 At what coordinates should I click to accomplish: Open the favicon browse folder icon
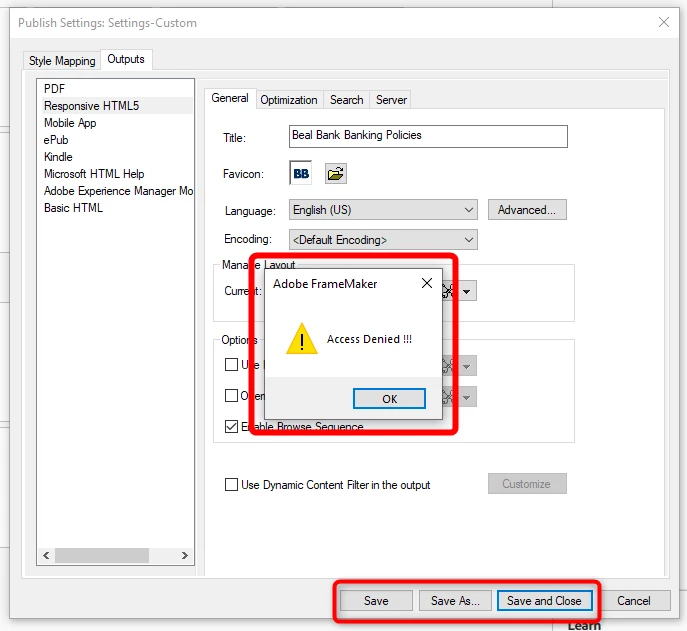coord(336,174)
